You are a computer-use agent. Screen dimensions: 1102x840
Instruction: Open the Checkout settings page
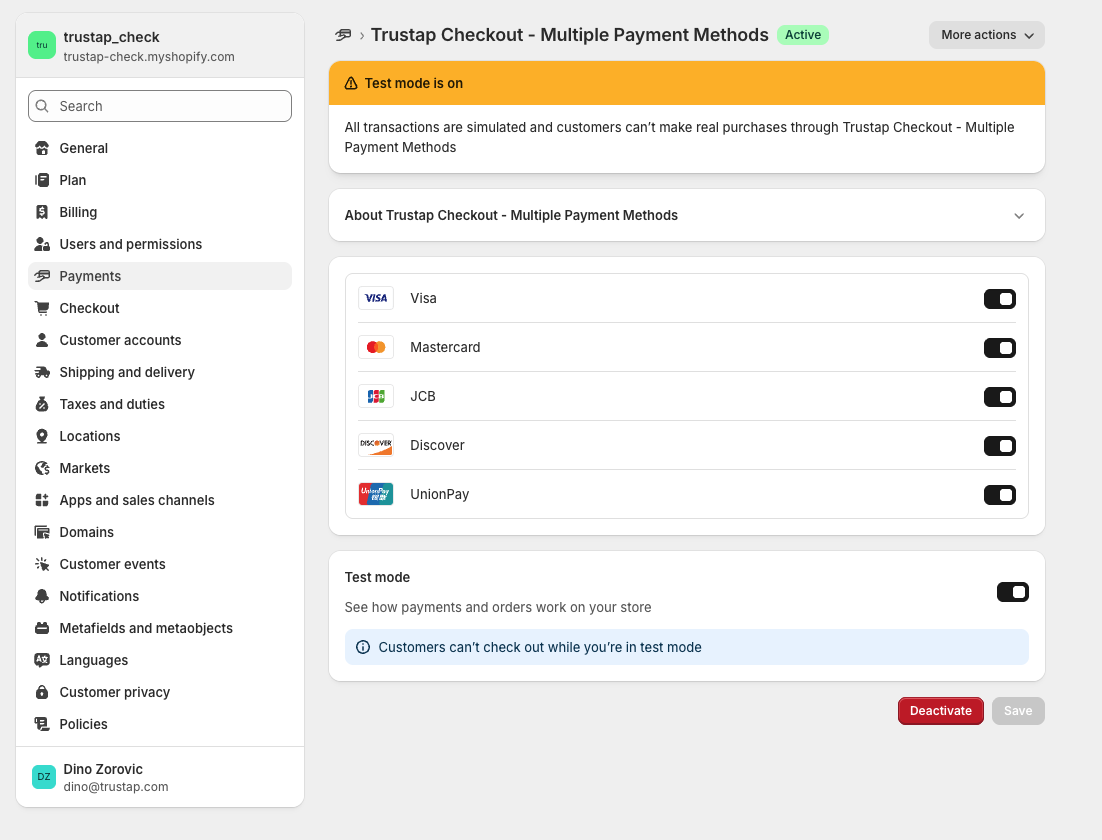coord(89,308)
